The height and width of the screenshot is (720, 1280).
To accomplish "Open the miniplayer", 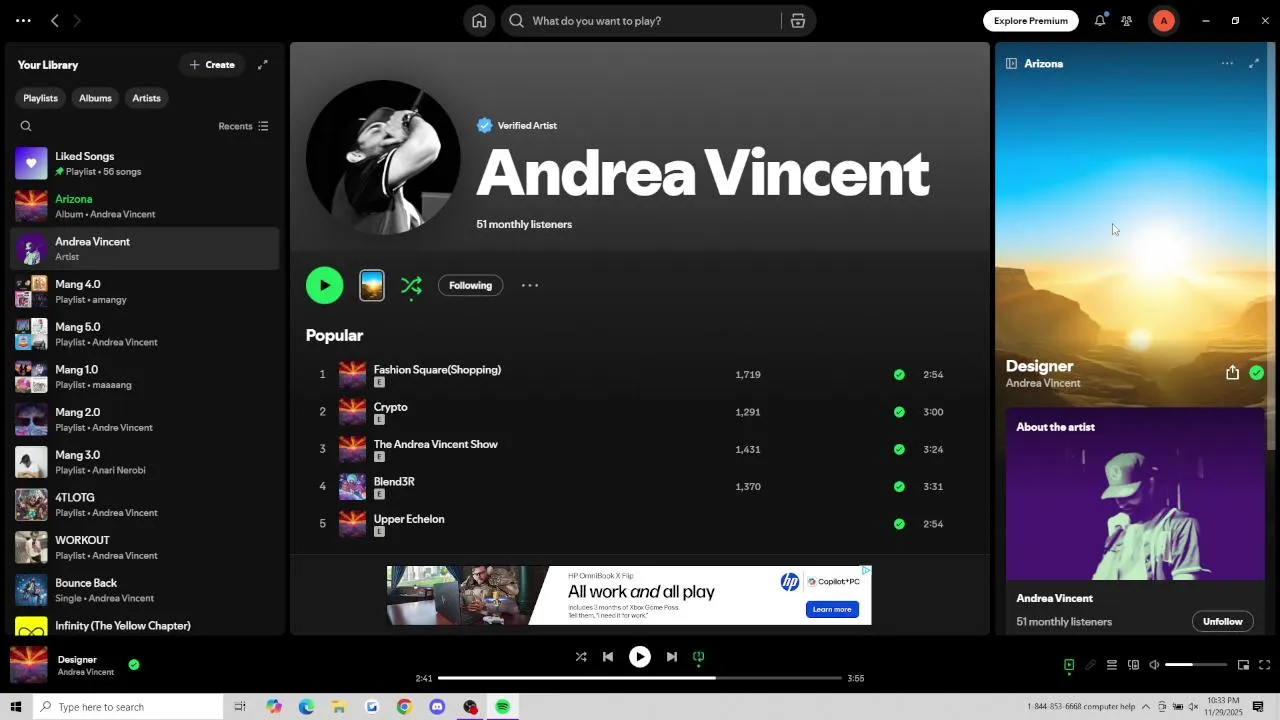I will coord(1243,665).
